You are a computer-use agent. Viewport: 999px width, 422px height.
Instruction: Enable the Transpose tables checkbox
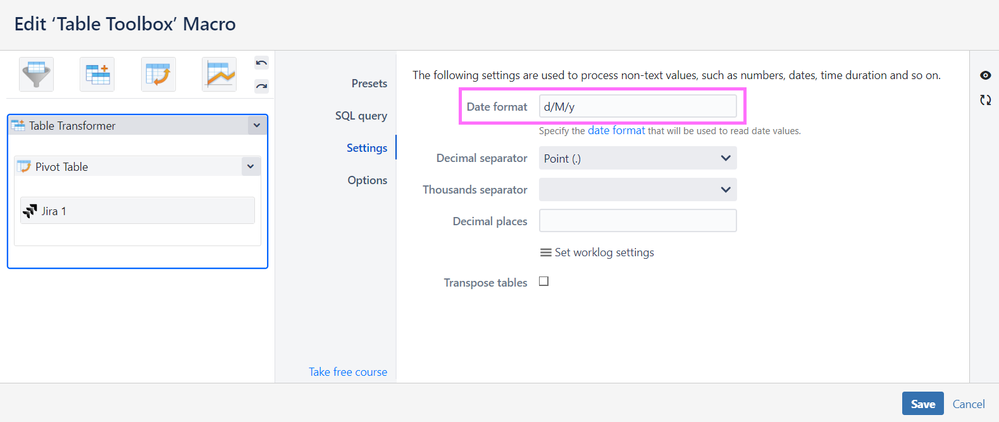[x=543, y=281]
